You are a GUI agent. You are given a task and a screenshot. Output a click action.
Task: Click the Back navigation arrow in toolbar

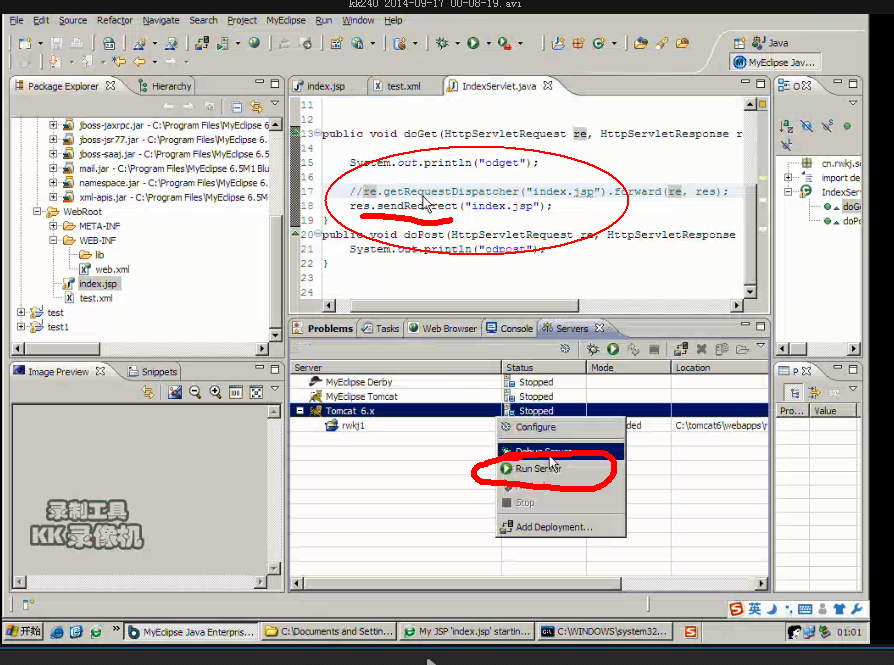(x=139, y=62)
